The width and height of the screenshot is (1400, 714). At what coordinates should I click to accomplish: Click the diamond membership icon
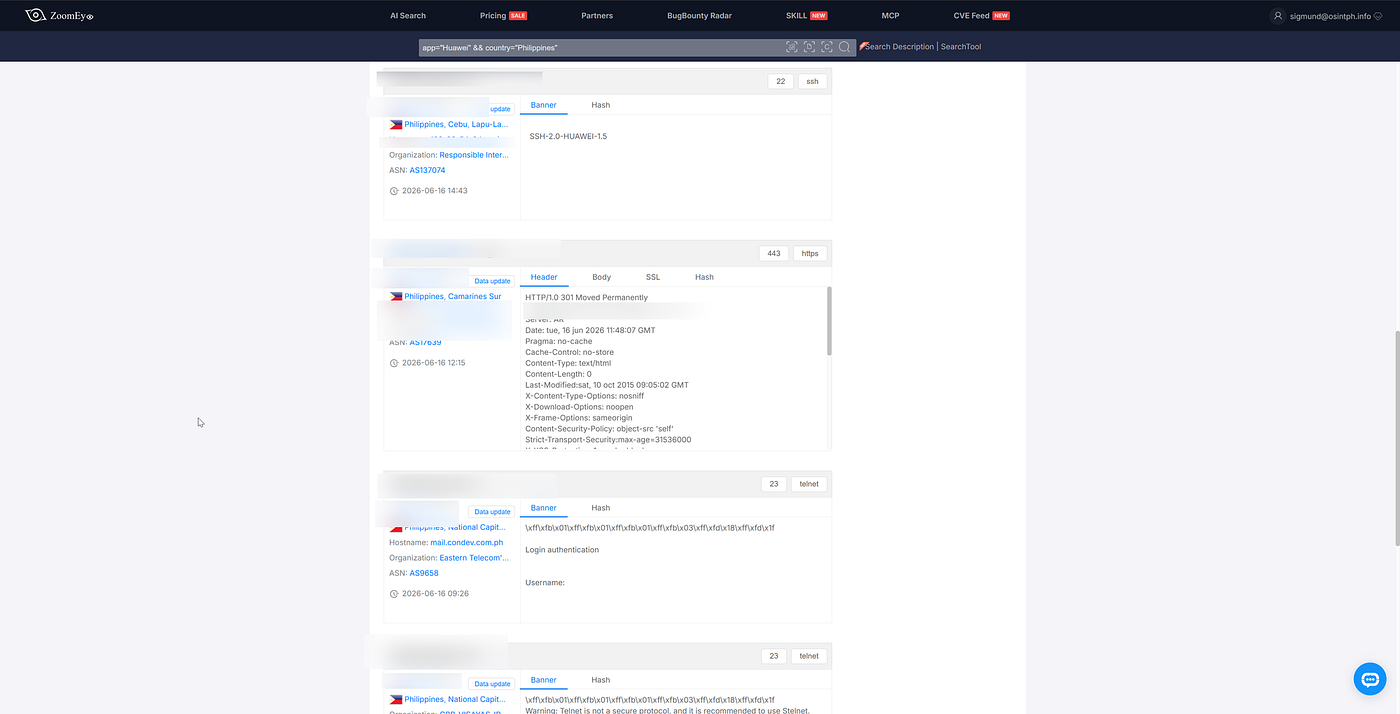(x=1378, y=16)
